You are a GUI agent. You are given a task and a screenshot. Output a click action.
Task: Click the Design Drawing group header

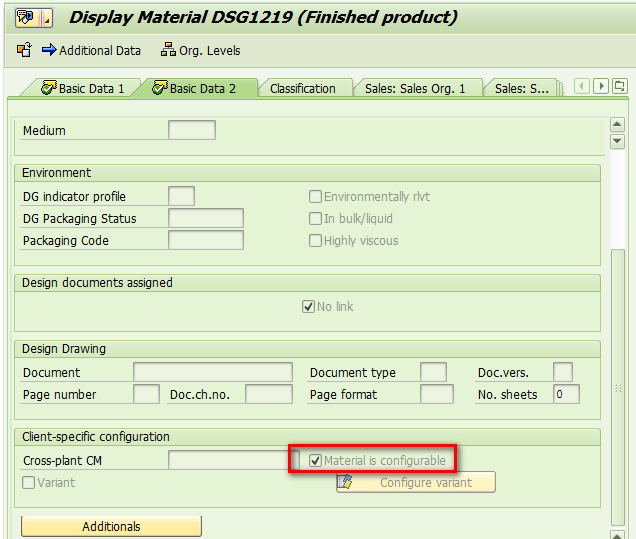(x=307, y=349)
